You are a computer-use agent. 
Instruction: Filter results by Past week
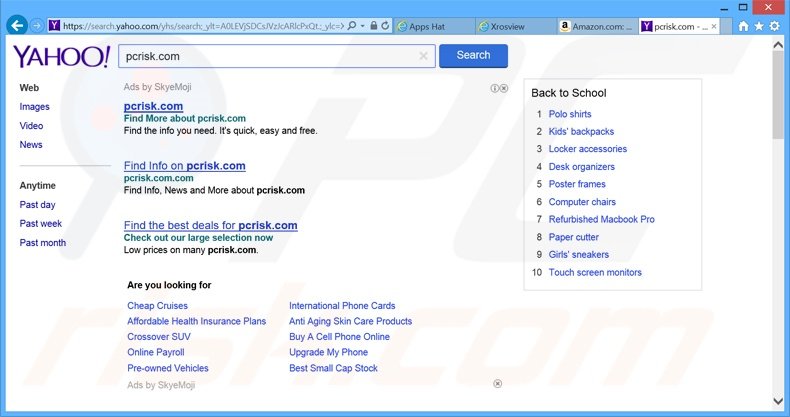pos(40,223)
